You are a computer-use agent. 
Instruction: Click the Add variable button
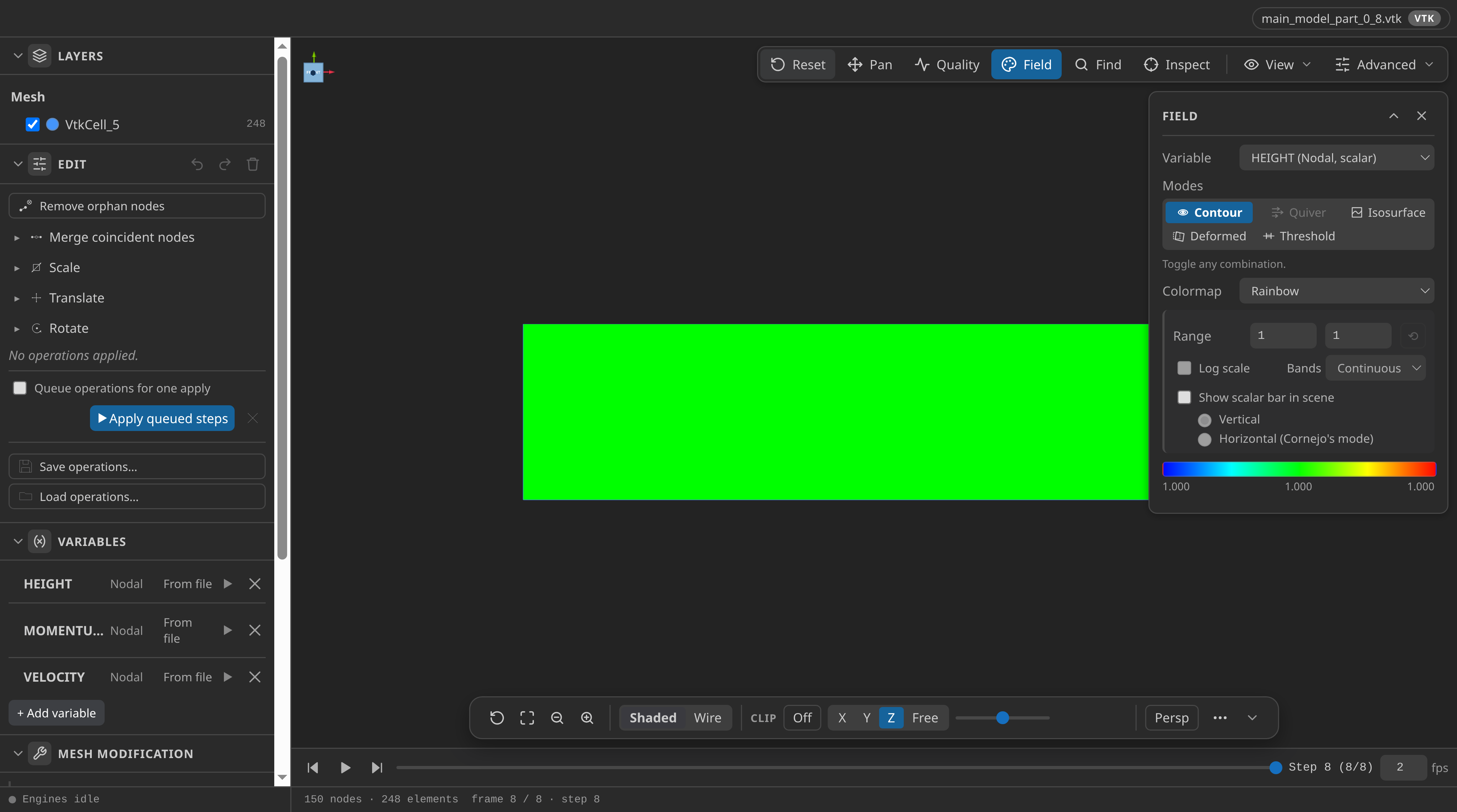pos(56,713)
